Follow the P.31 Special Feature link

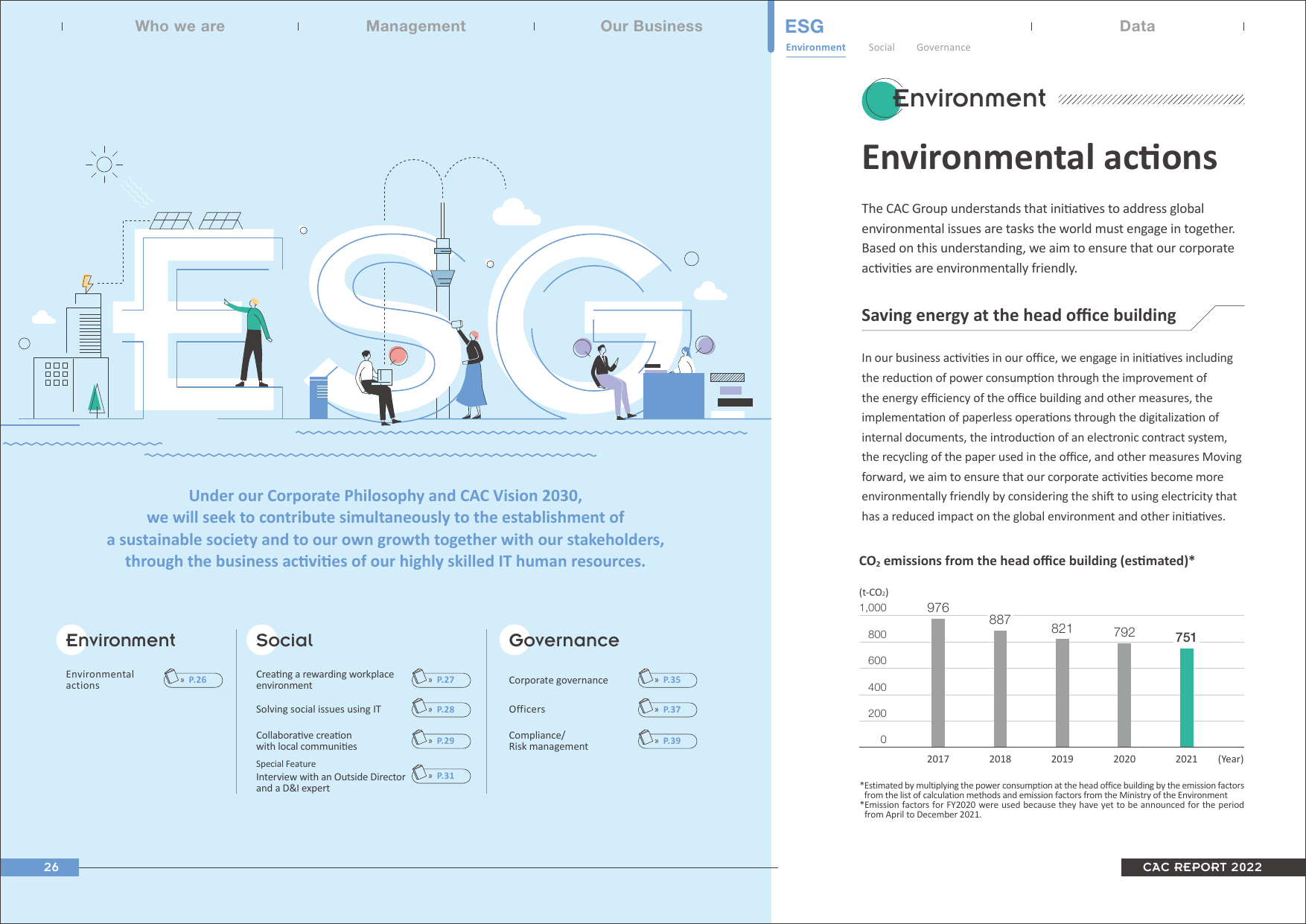click(441, 775)
